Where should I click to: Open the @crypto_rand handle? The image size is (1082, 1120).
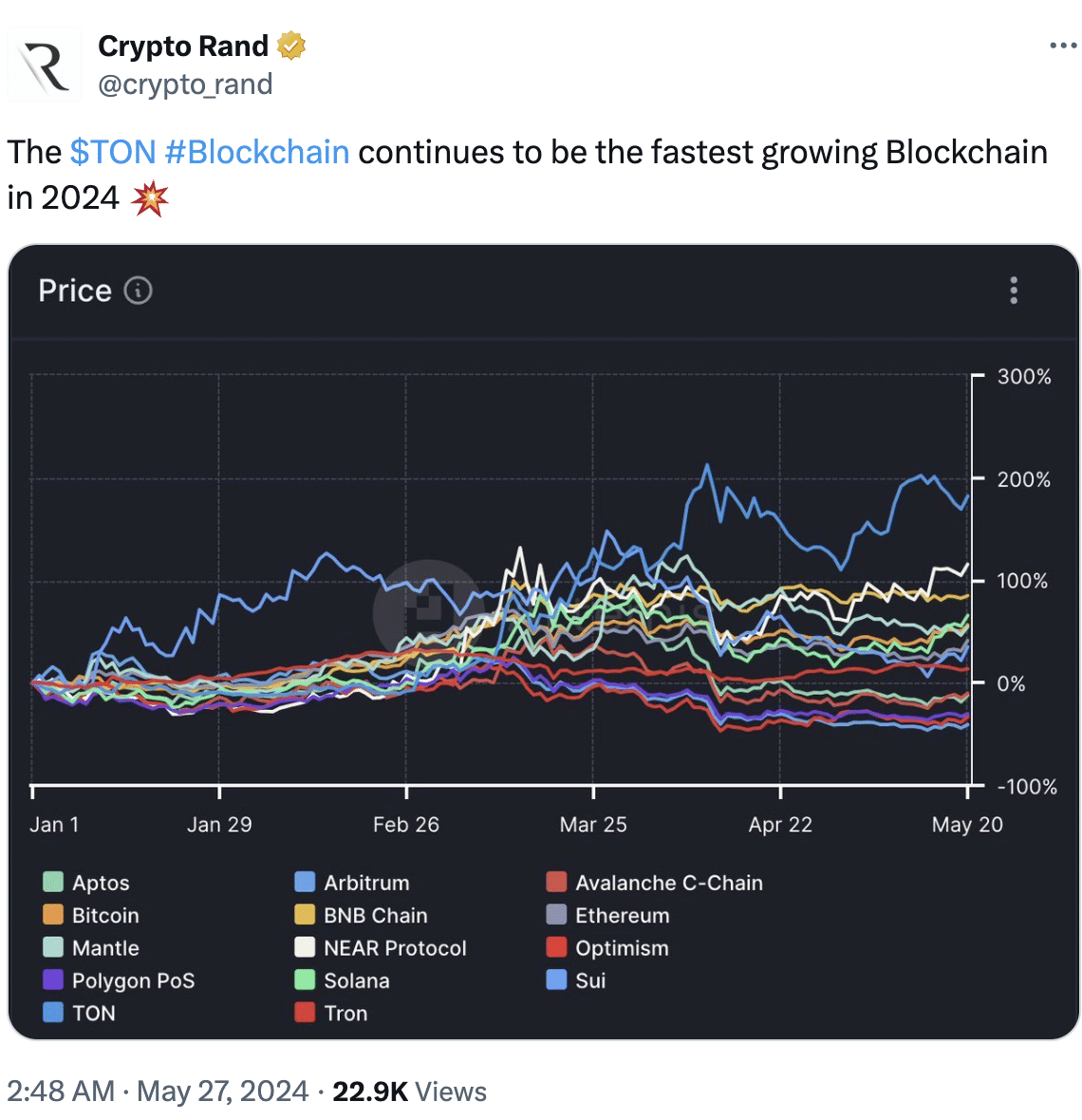coord(185,84)
